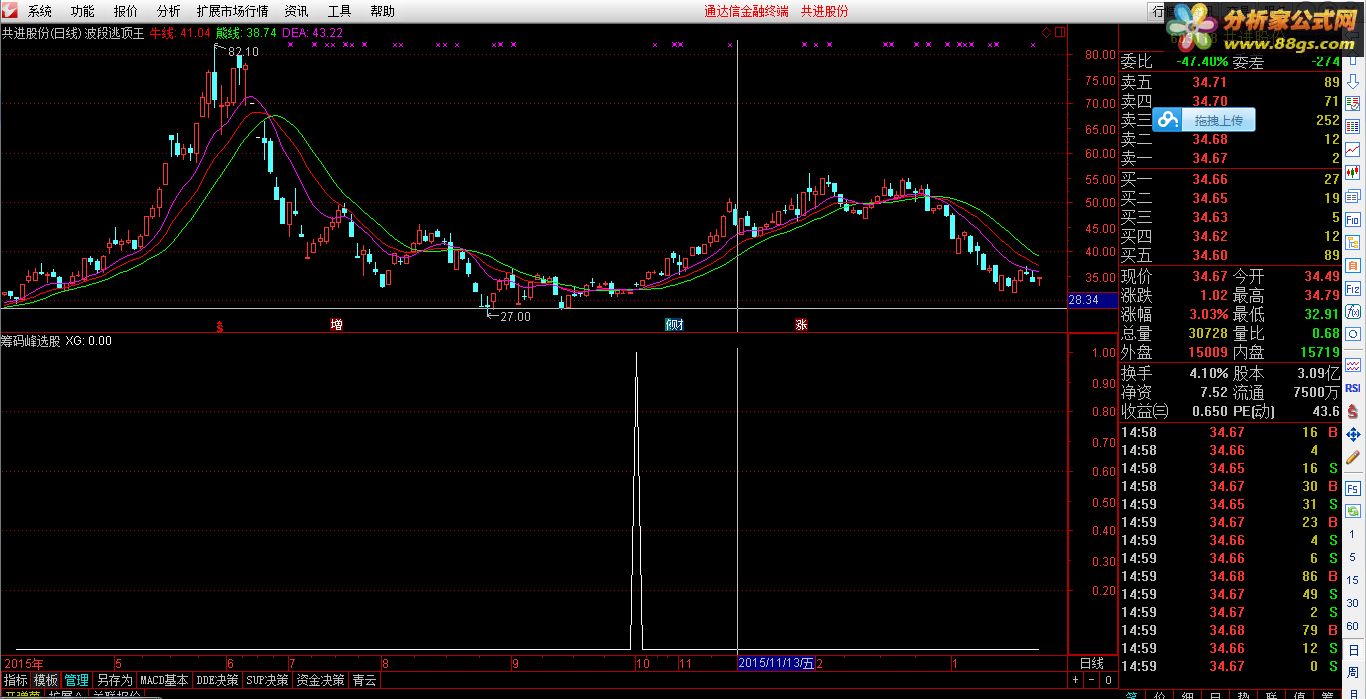Viewport: 1366px width, 699px height.
Task: Apply the MACD基本 template
Action: 164,680
